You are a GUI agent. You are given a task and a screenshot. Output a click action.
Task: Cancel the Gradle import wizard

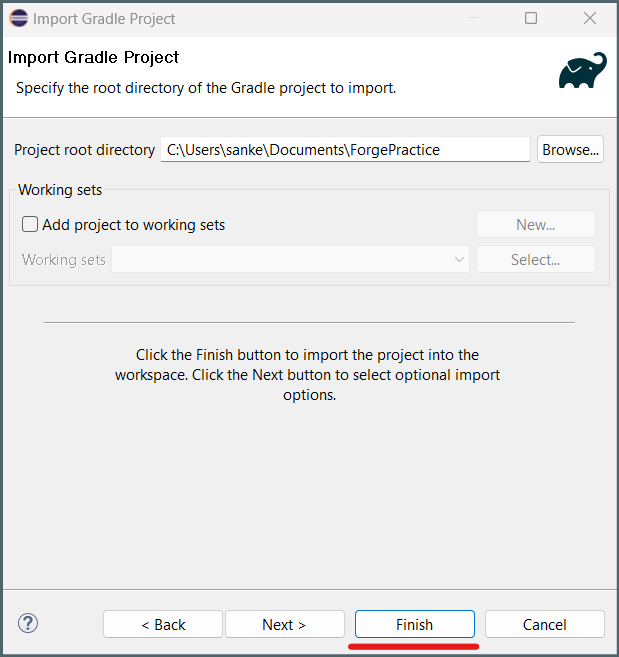pyautogui.click(x=544, y=624)
